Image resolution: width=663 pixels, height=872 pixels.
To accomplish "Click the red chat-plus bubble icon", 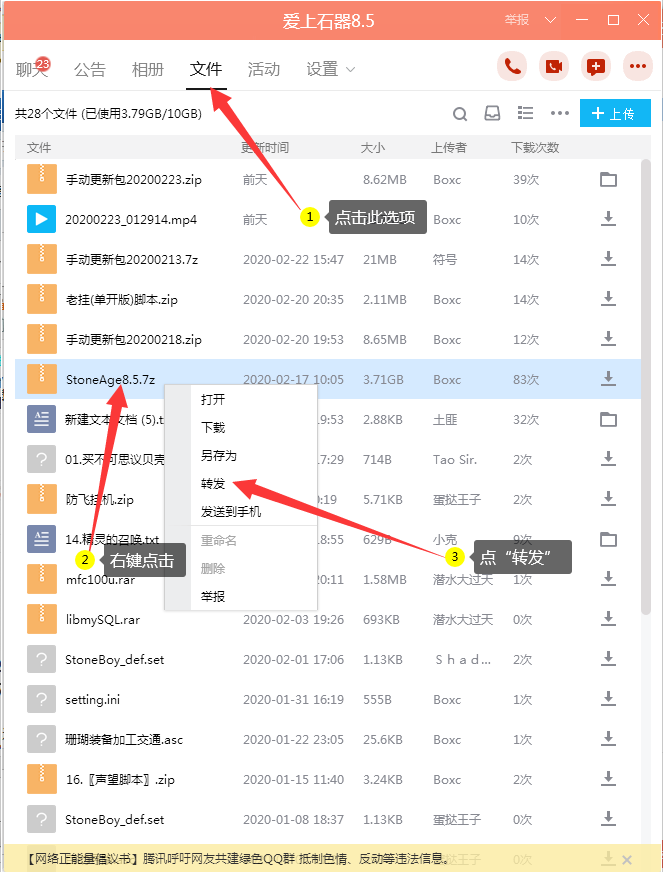I will pyautogui.click(x=596, y=67).
